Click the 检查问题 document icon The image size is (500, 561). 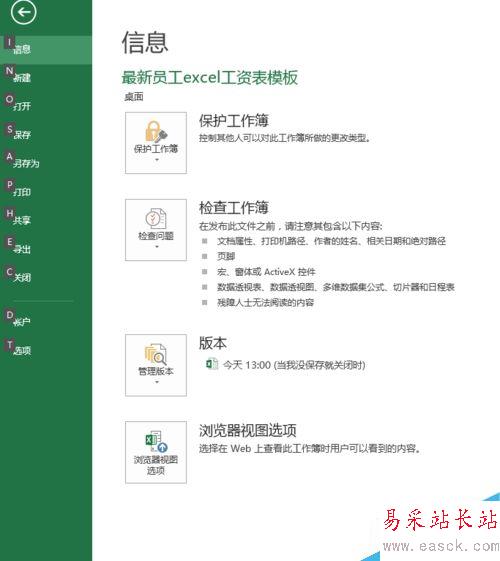coord(156,218)
